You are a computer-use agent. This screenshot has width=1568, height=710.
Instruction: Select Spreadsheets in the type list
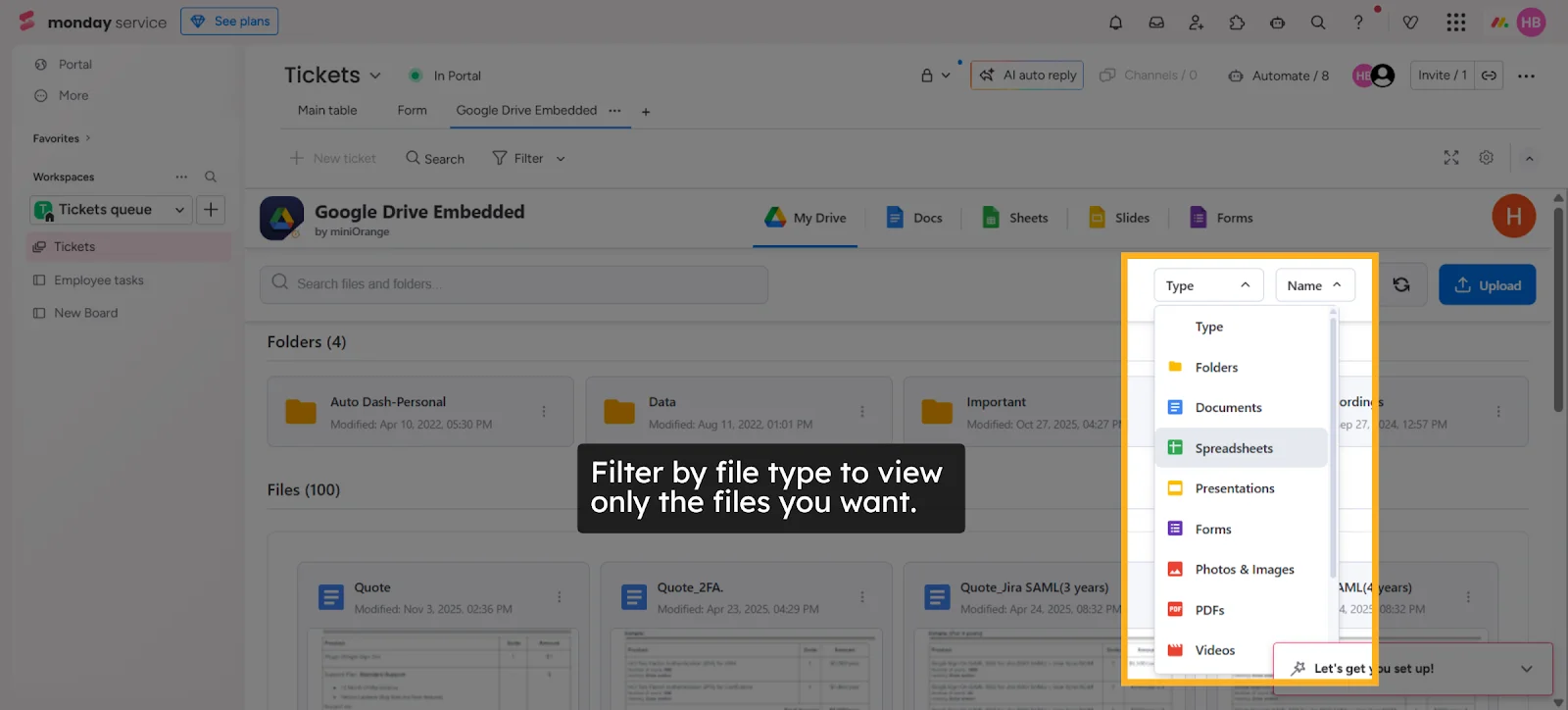[1234, 448]
